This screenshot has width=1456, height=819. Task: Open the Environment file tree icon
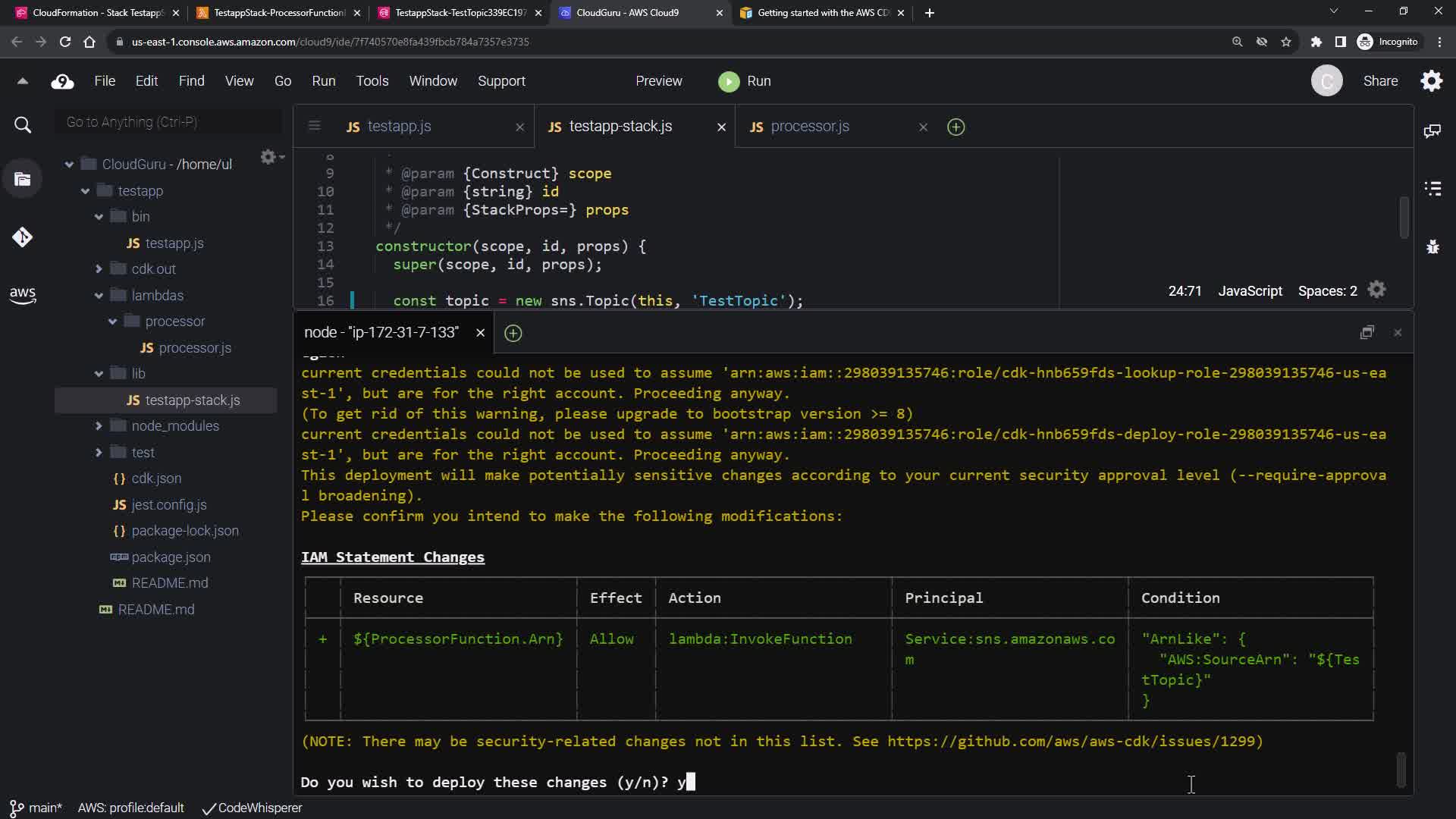(22, 180)
